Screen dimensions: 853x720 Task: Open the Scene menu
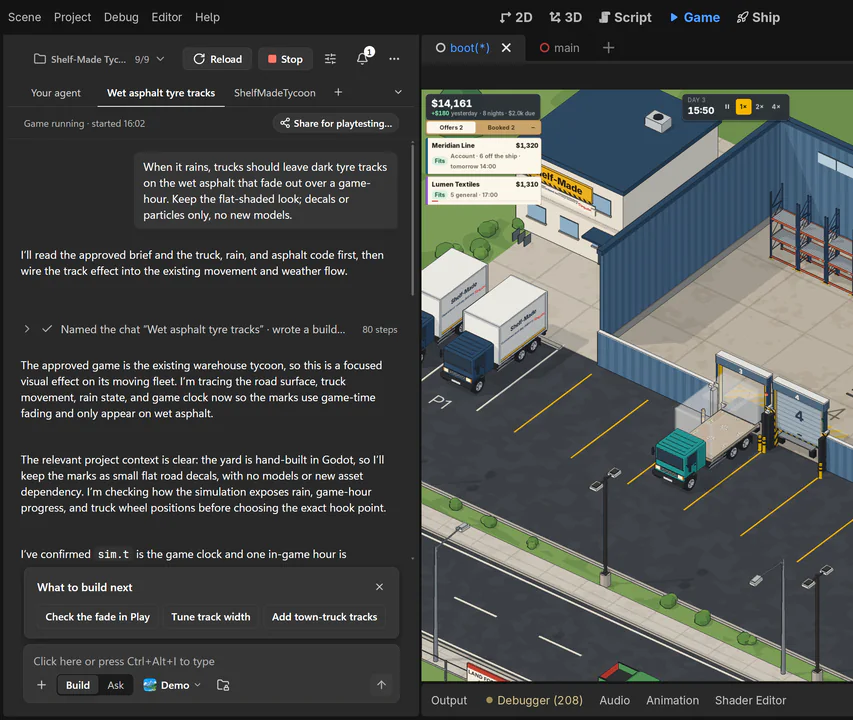(x=24, y=17)
